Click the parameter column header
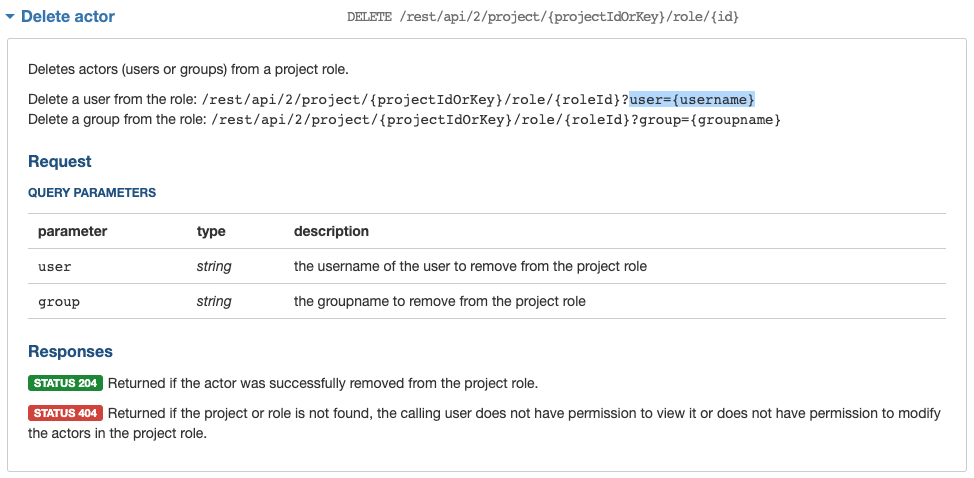Image resolution: width=974 pixels, height=478 pixels. (72, 231)
